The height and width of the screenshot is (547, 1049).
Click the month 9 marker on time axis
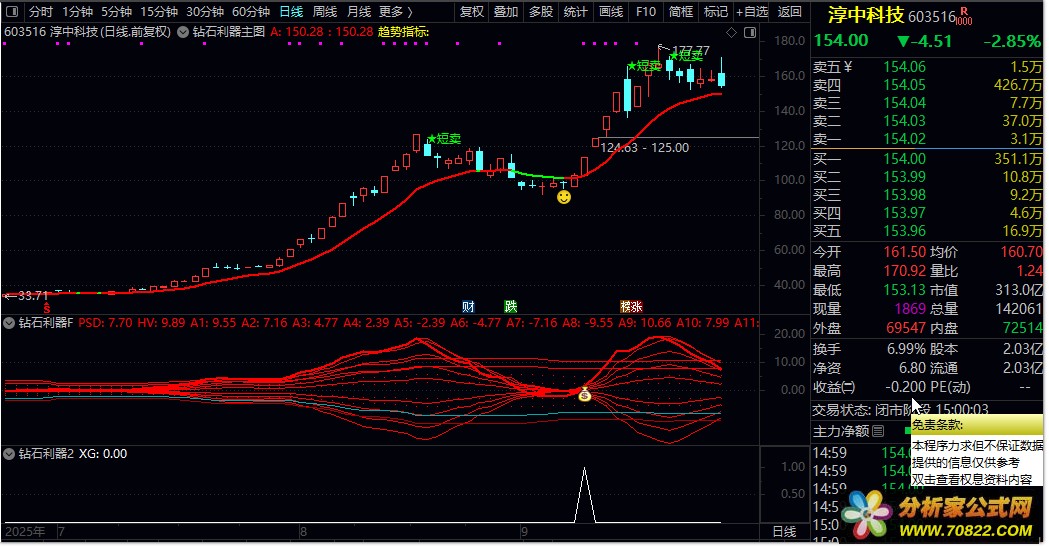524,532
